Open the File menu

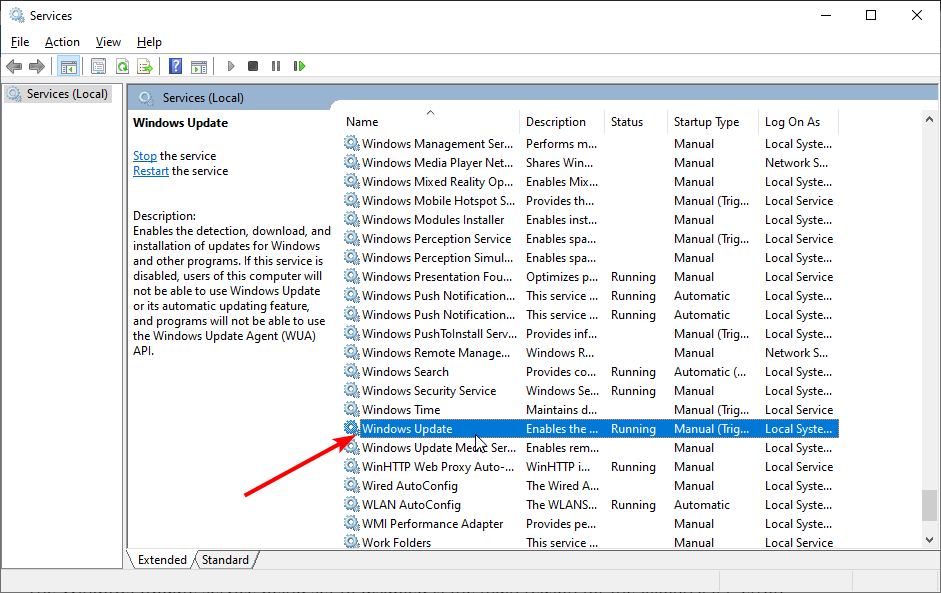(x=20, y=42)
